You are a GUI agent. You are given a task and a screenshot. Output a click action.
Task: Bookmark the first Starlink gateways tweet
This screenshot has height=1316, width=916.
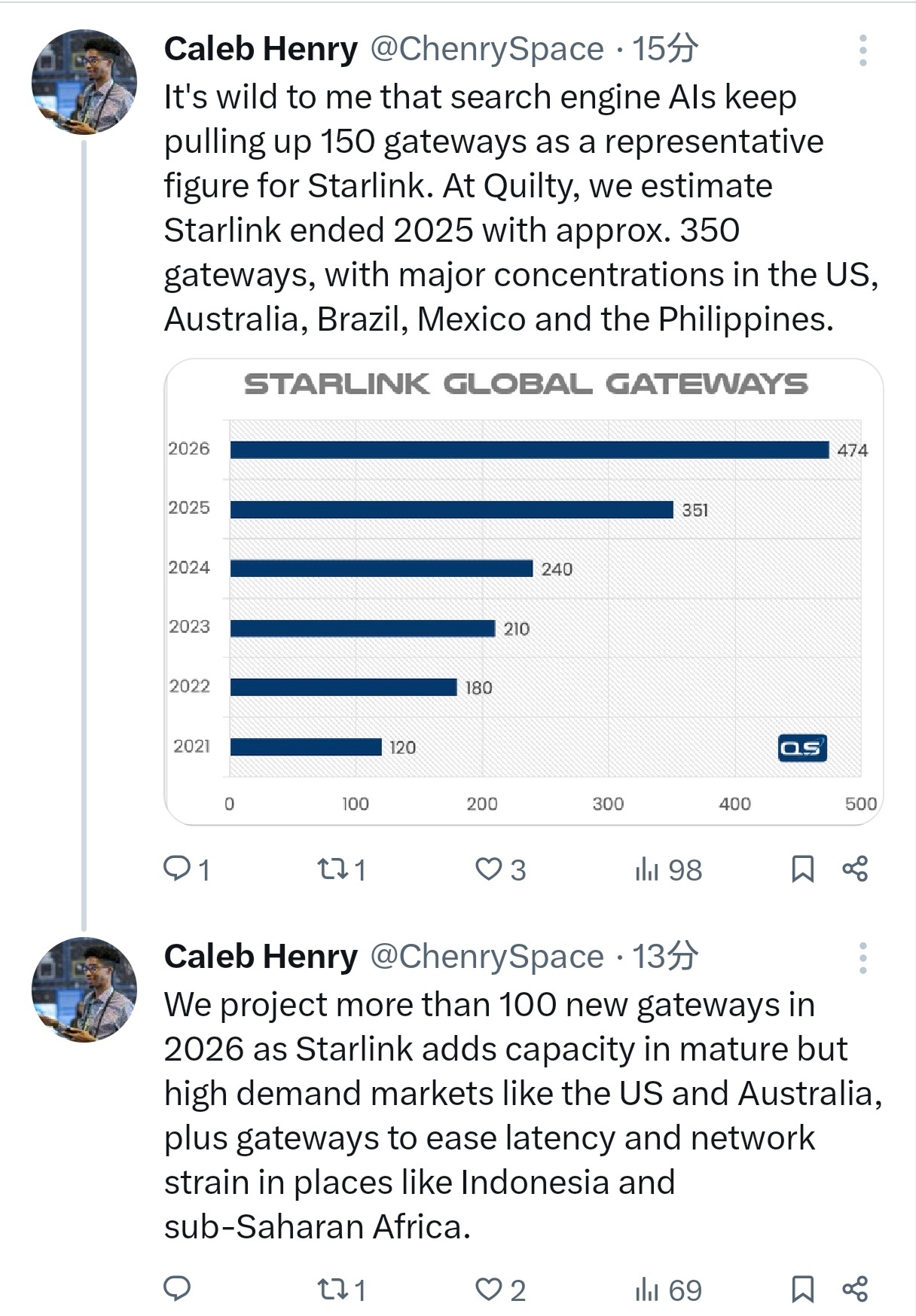tap(802, 869)
